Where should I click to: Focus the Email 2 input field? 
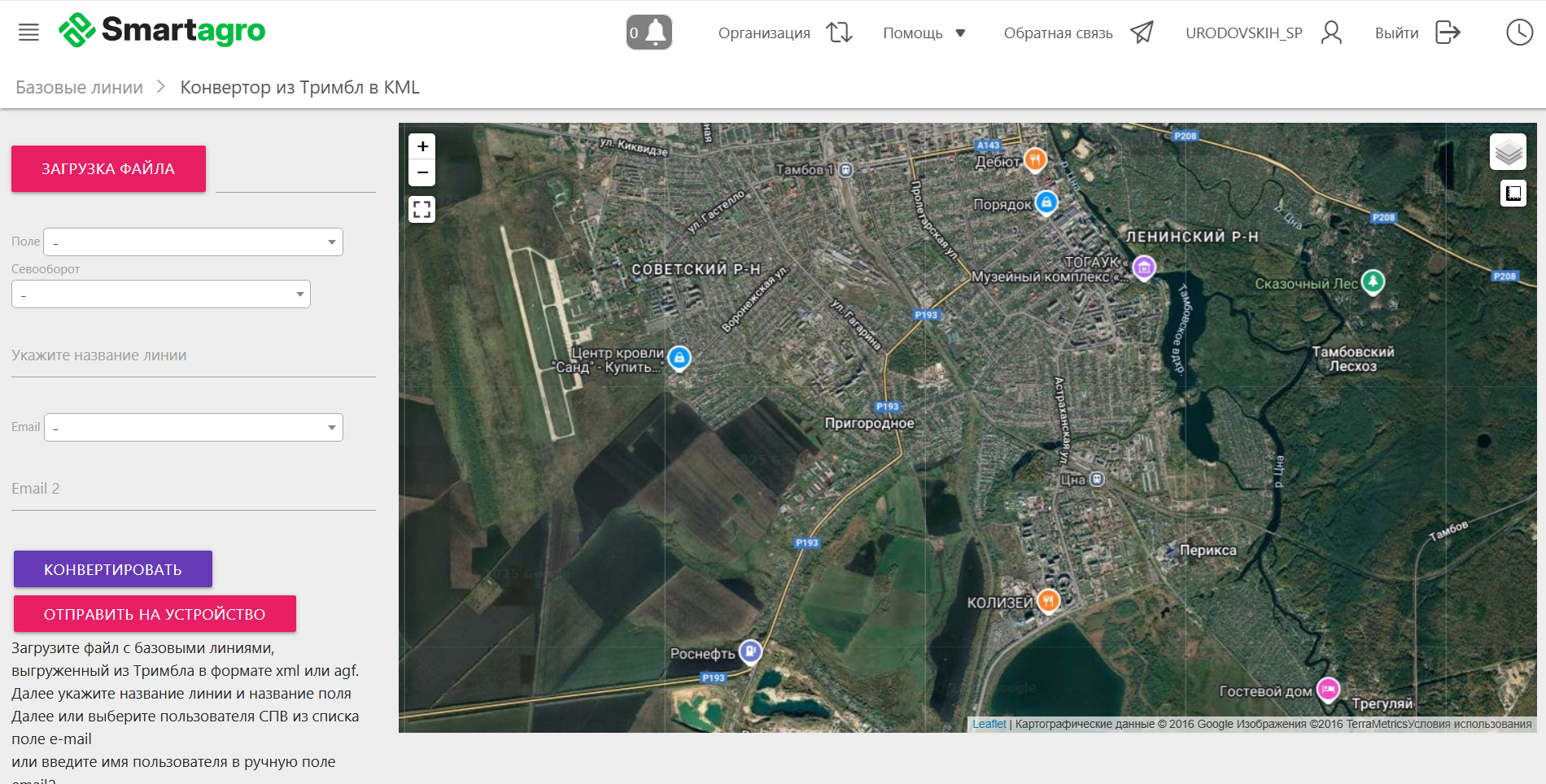[194, 489]
